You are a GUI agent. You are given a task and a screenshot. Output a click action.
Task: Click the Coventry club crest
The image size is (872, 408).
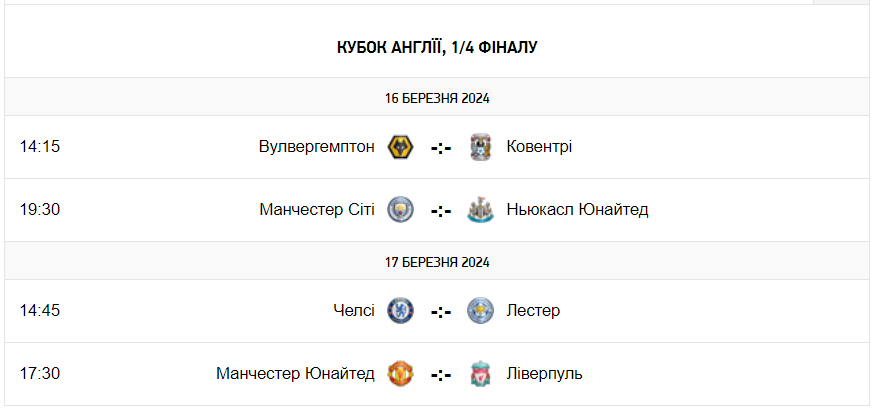(x=481, y=147)
